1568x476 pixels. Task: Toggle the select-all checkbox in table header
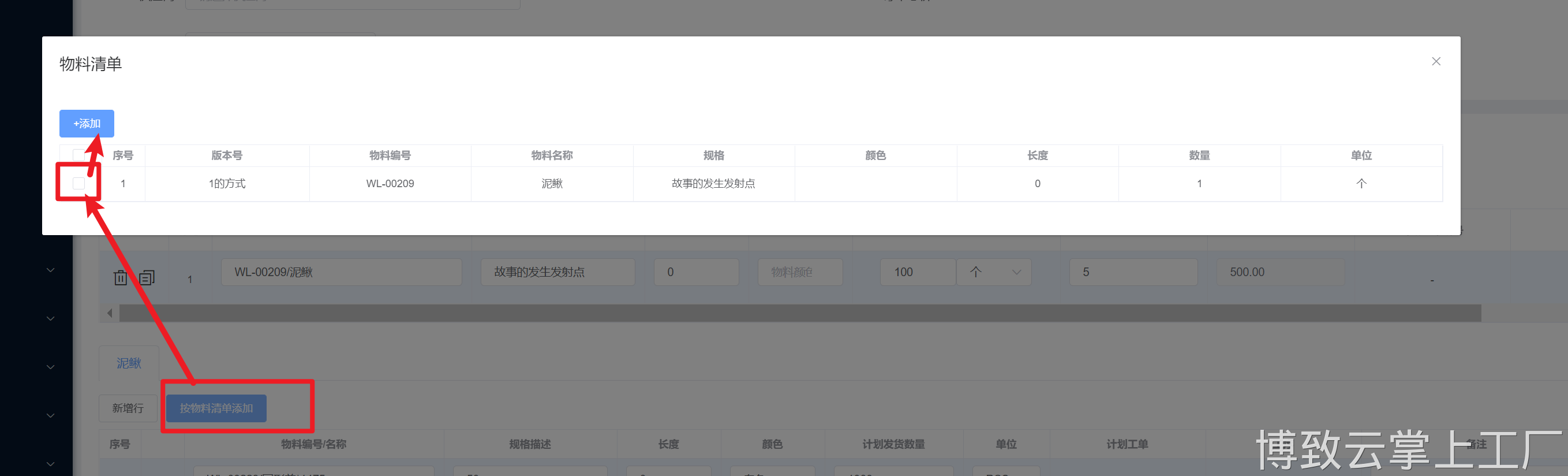pyautogui.click(x=78, y=155)
